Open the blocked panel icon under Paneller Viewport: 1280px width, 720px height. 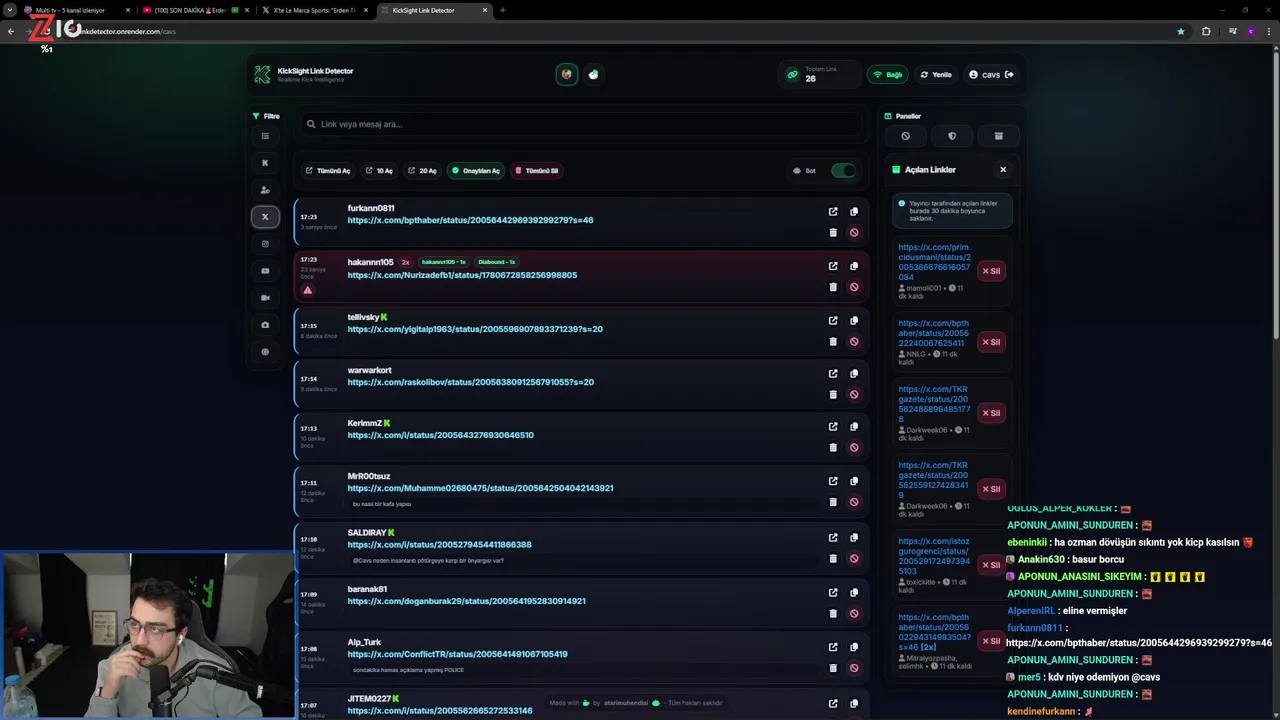(x=906, y=136)
